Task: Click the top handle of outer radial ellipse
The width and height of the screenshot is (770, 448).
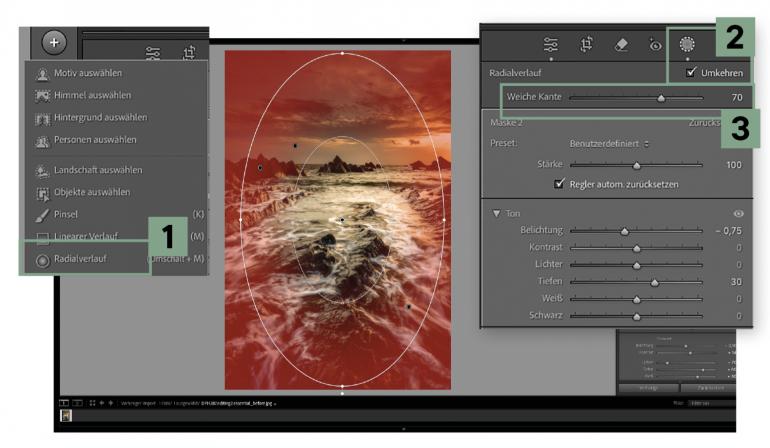Action: click(342, 53)
